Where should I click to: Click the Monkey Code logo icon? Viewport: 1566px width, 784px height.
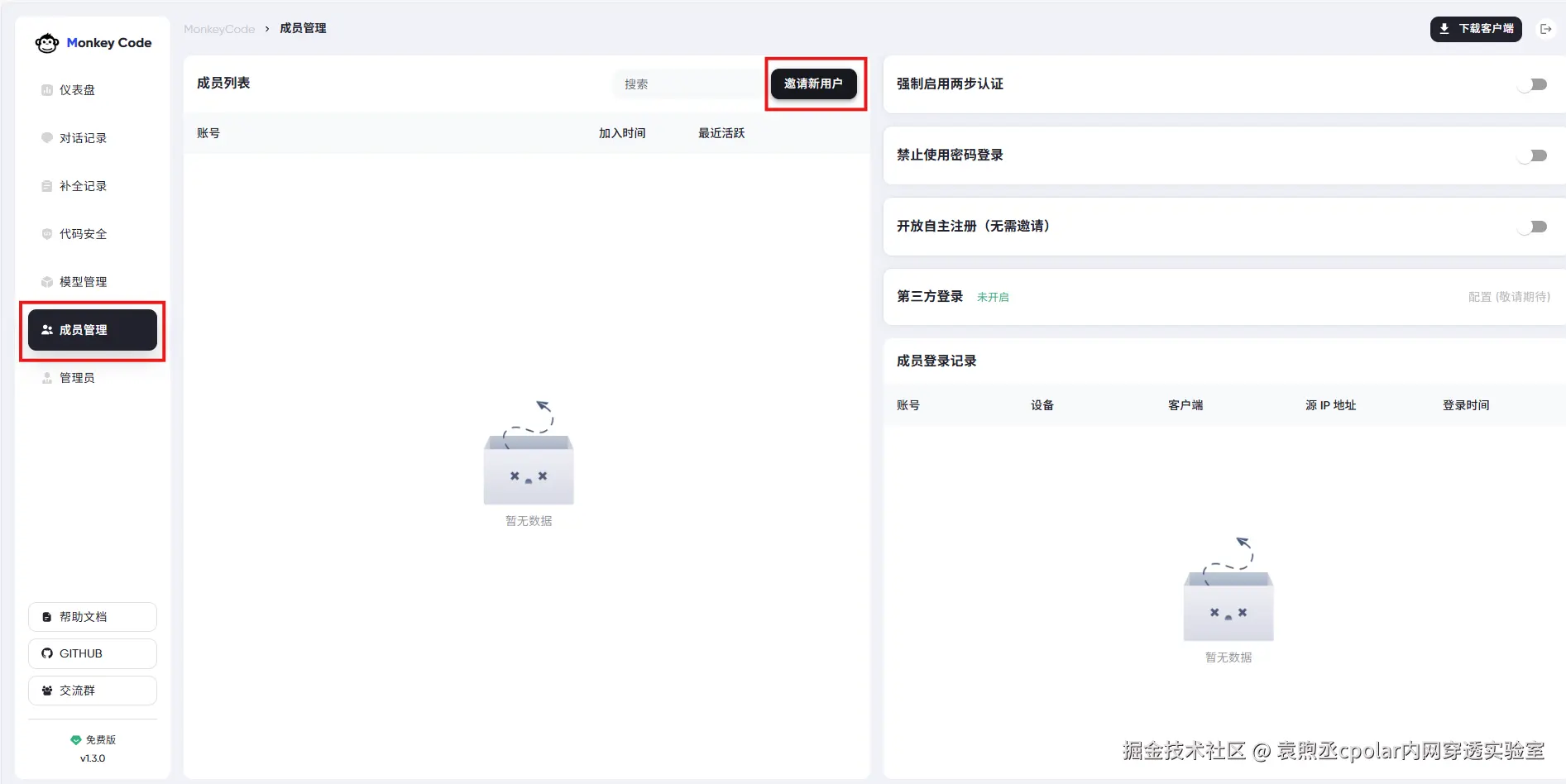click(x=47, y=43)
